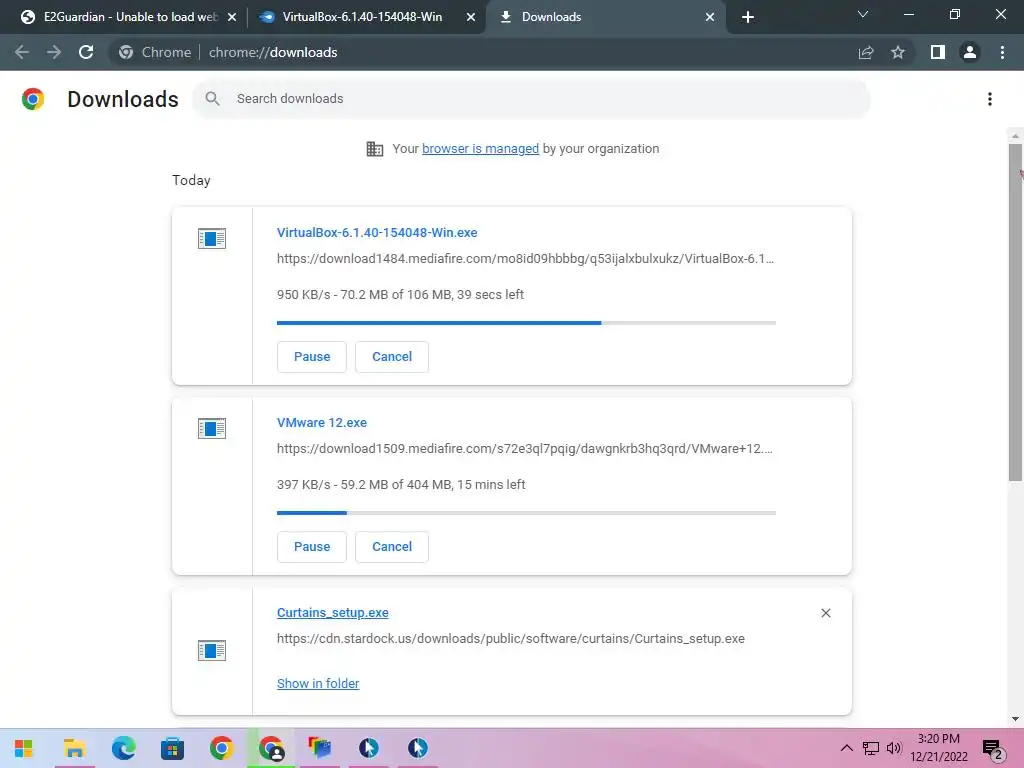The height and width of the screenshot is (768, 1024).
Task: Cancel the VMware 12.exe download
Action: pos(392,547)
